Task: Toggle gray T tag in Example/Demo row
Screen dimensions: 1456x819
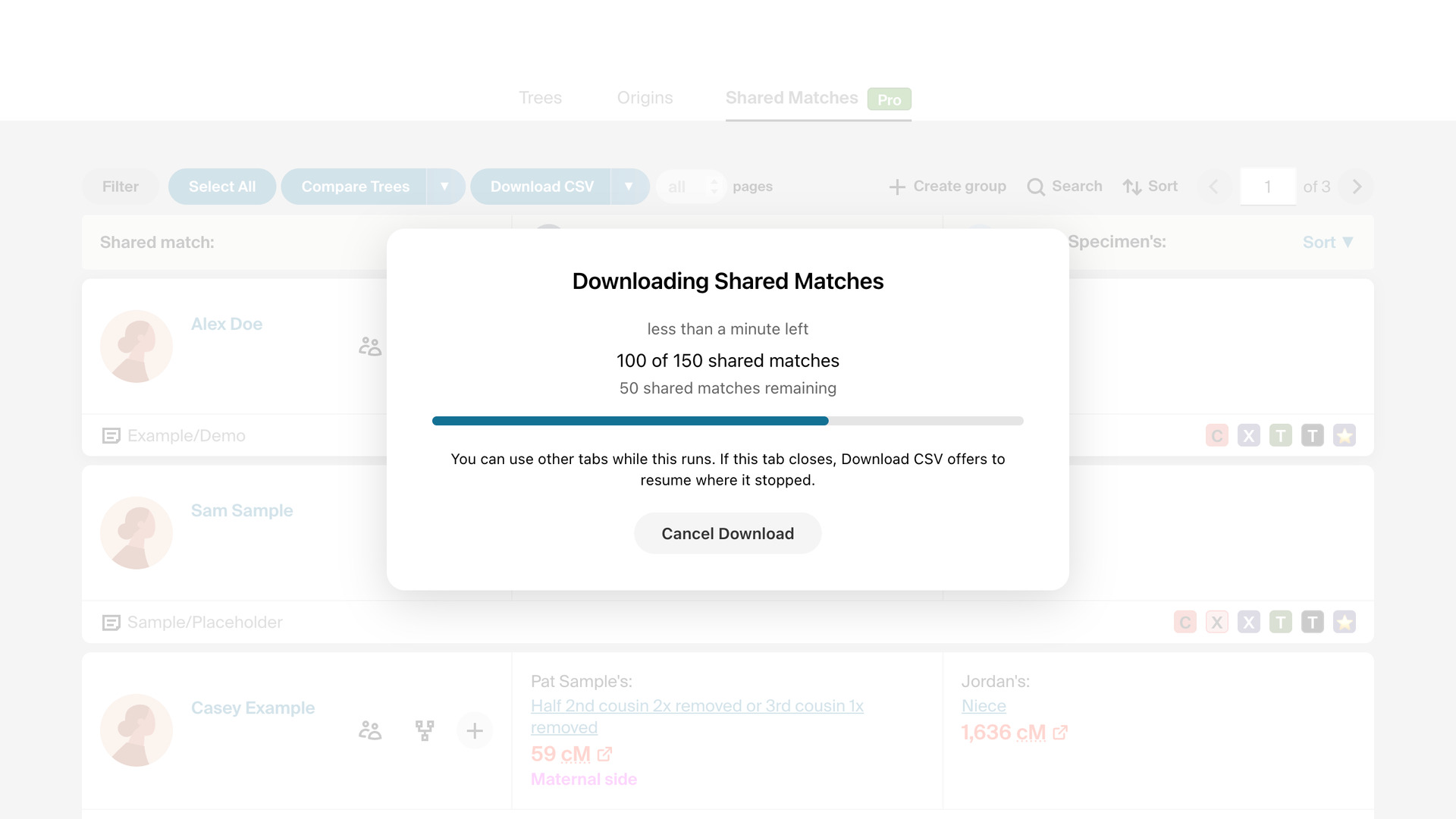Action: [1313, 435]
